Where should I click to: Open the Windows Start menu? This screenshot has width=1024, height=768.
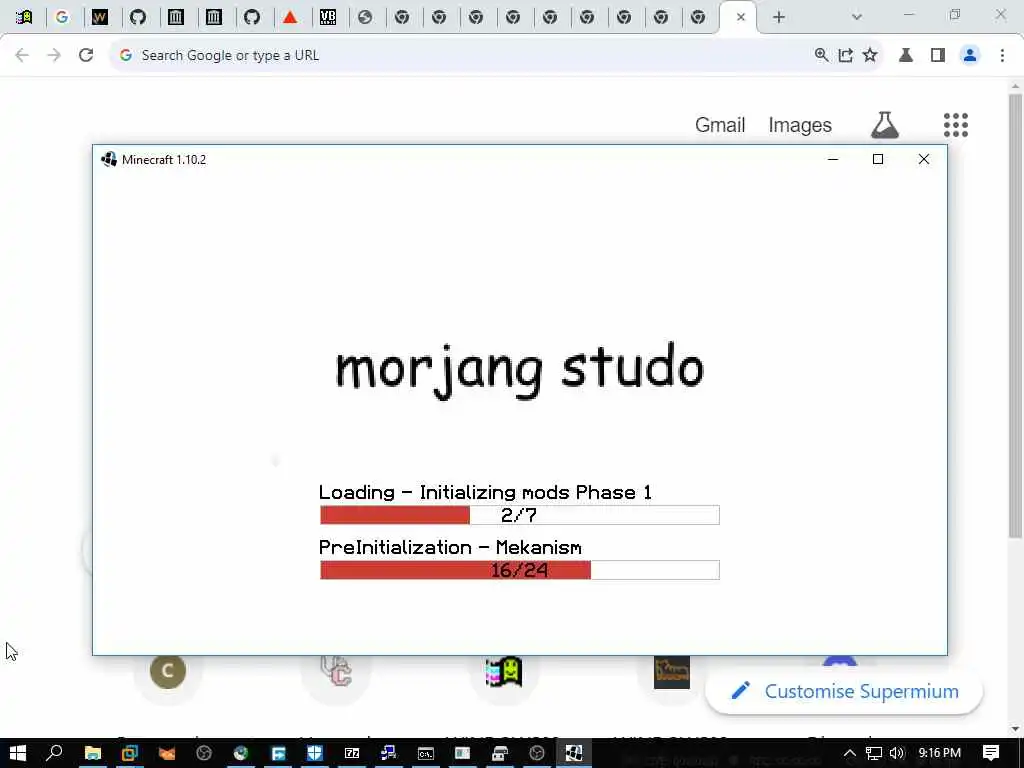pos(18,753)
